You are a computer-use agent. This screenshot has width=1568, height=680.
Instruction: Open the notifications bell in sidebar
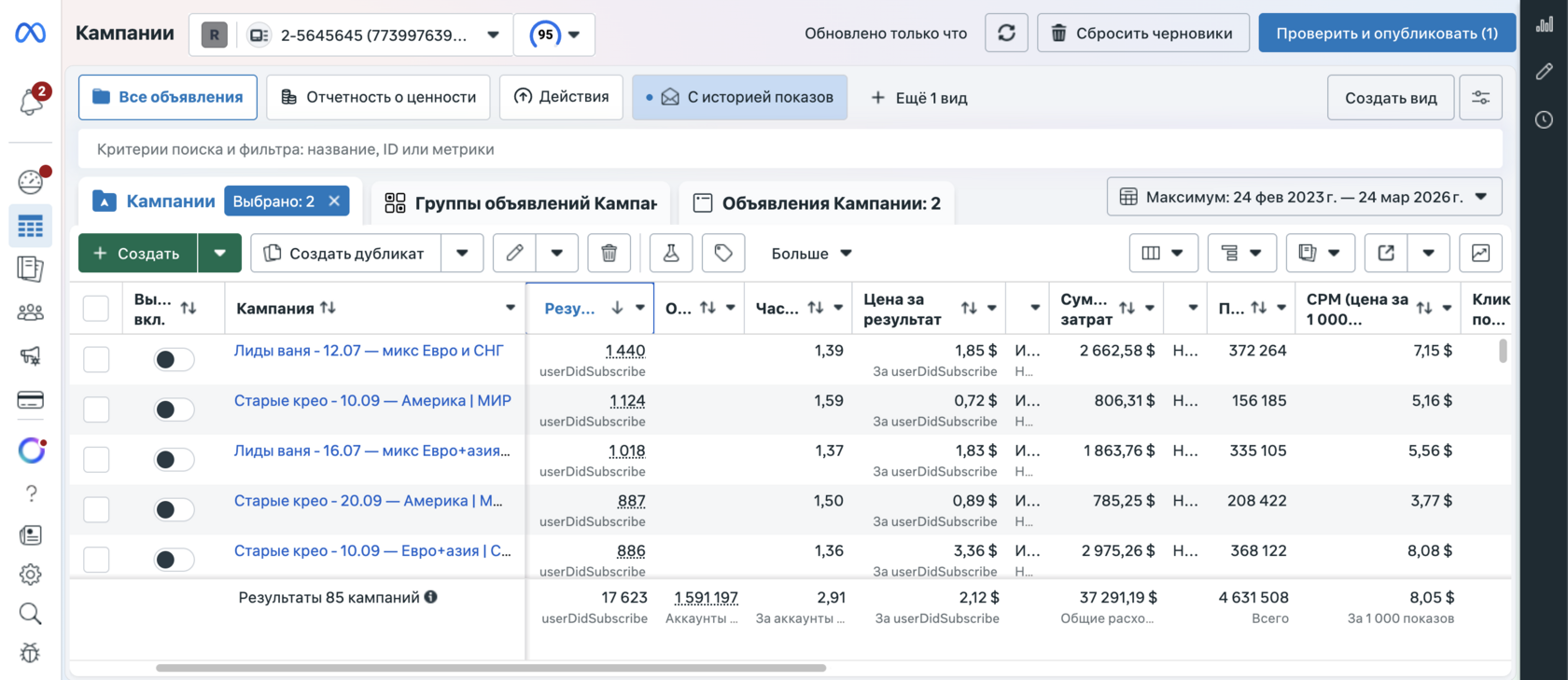pyautogui.click(x=31, y=101)
